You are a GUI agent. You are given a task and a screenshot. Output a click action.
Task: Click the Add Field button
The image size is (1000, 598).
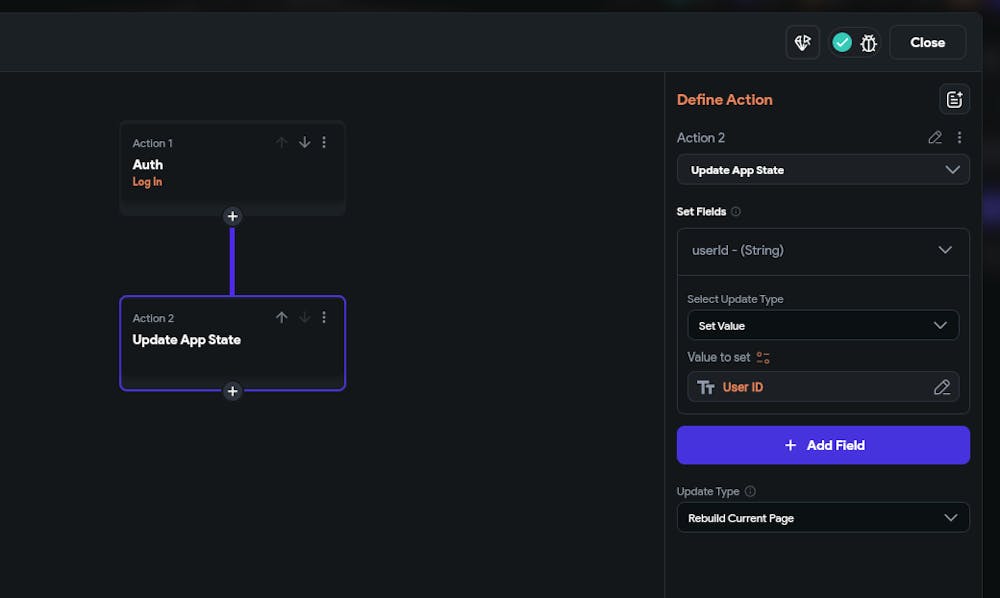pyautogui.click(x=823, y=445)
